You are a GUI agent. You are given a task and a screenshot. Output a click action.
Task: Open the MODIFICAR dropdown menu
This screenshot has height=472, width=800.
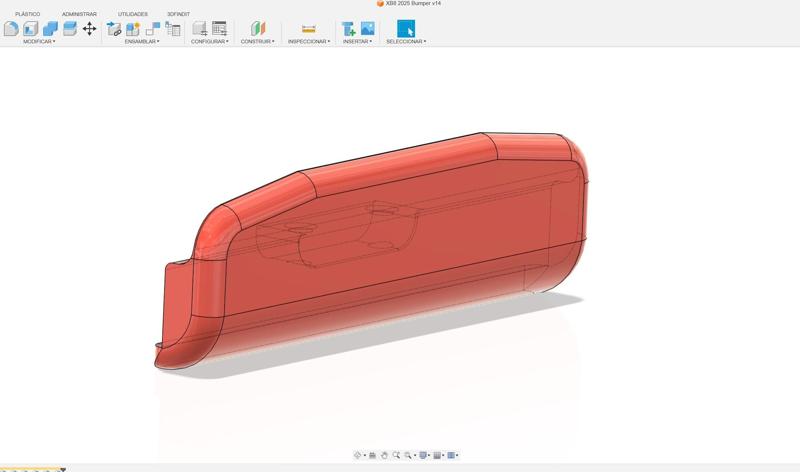click(39, 41)
